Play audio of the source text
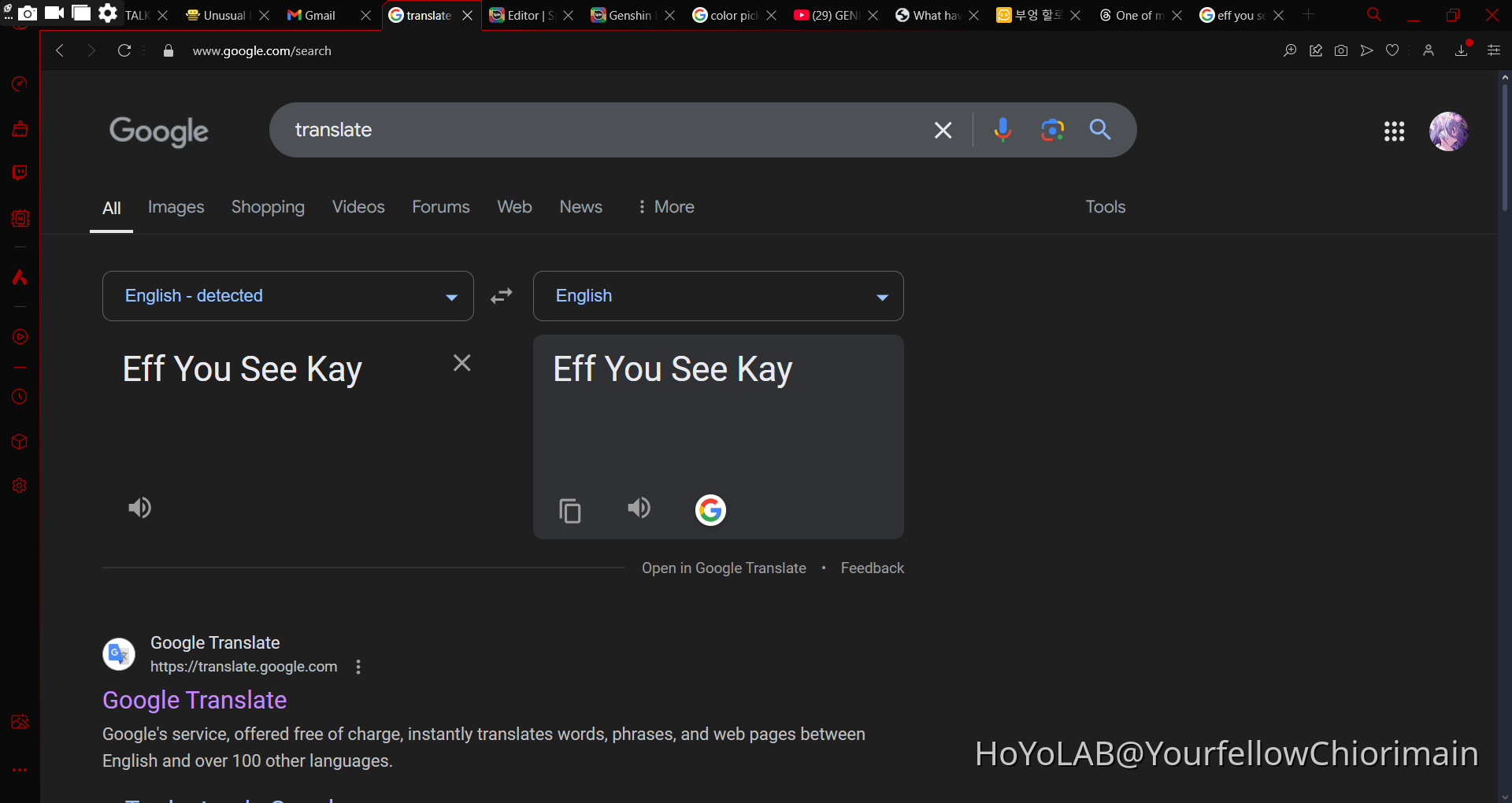Image resolution: width=1512 pixels, height=803 pixels. click(x=139, y=508)
